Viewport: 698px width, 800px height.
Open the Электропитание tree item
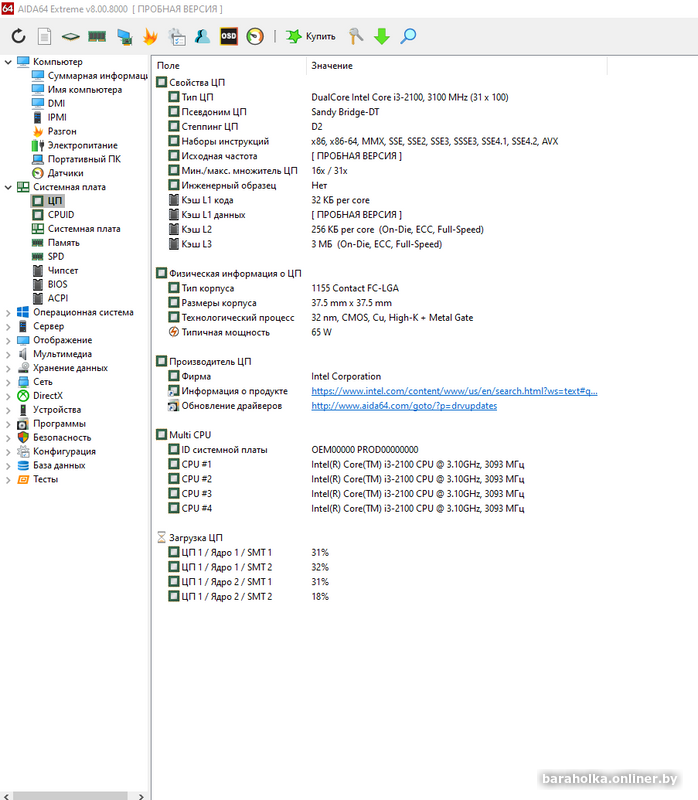coord(74,145)
